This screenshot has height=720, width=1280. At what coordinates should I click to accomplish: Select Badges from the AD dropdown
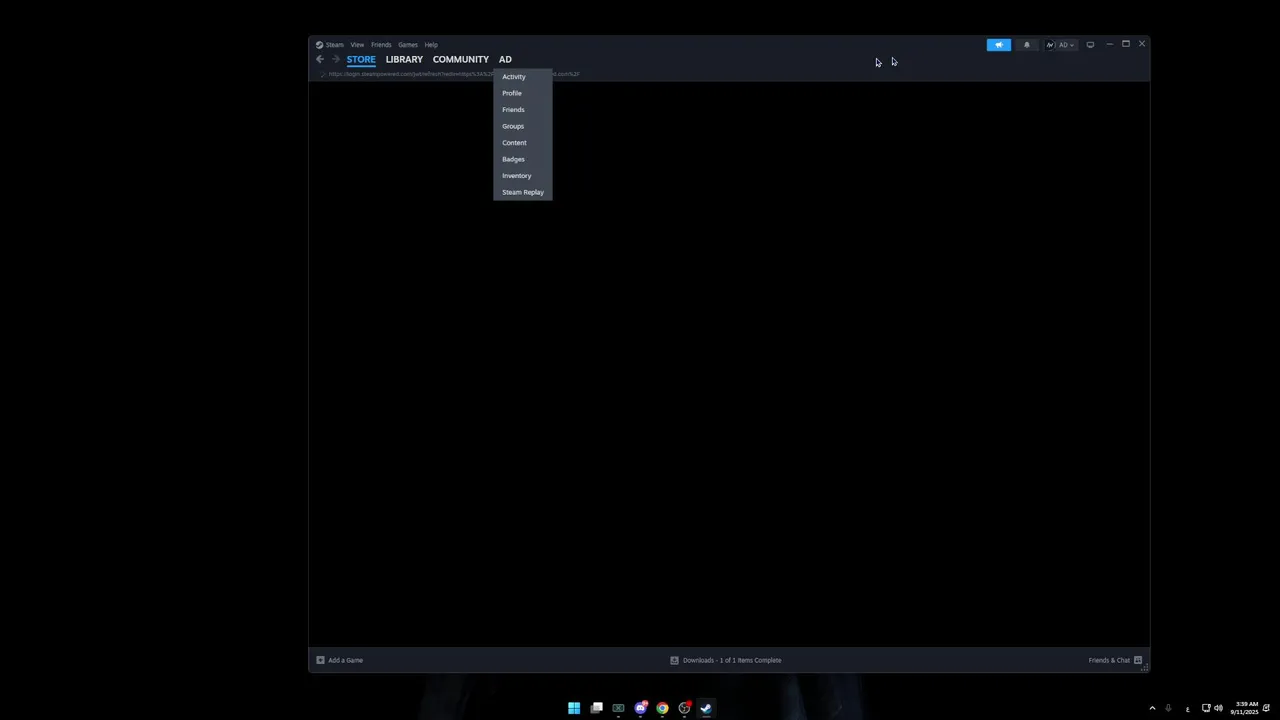click(x=522, y=159)
